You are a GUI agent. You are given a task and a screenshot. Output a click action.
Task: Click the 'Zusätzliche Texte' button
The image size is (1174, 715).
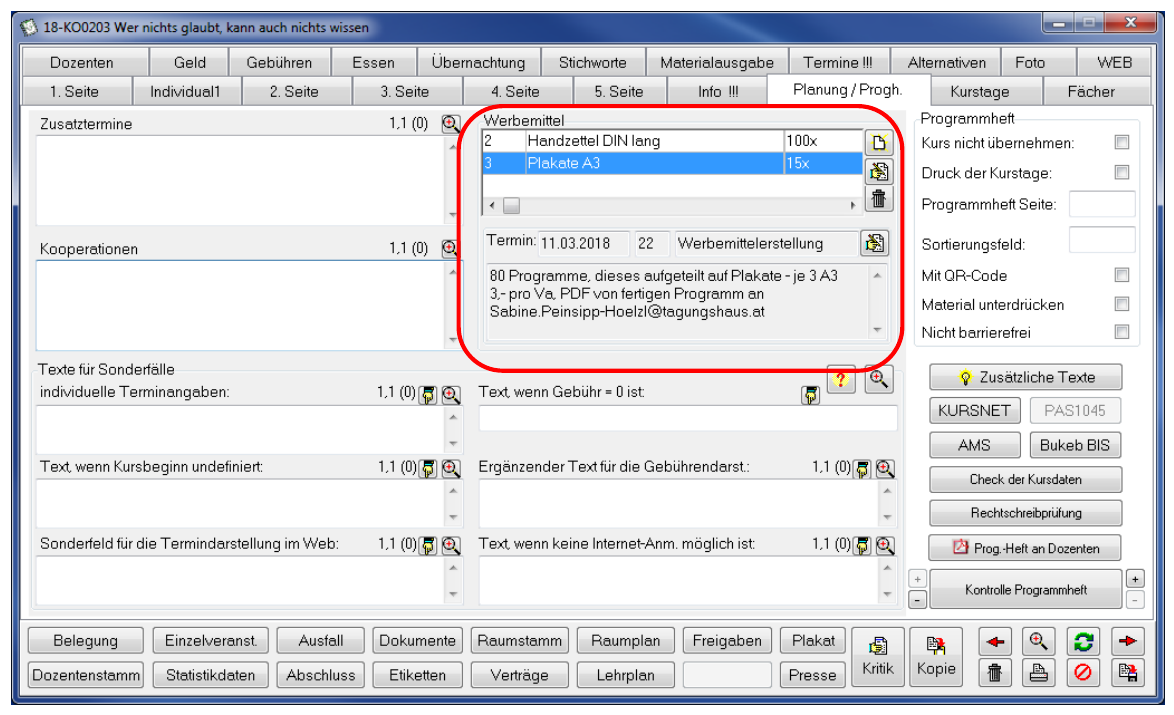point(1026,377)
